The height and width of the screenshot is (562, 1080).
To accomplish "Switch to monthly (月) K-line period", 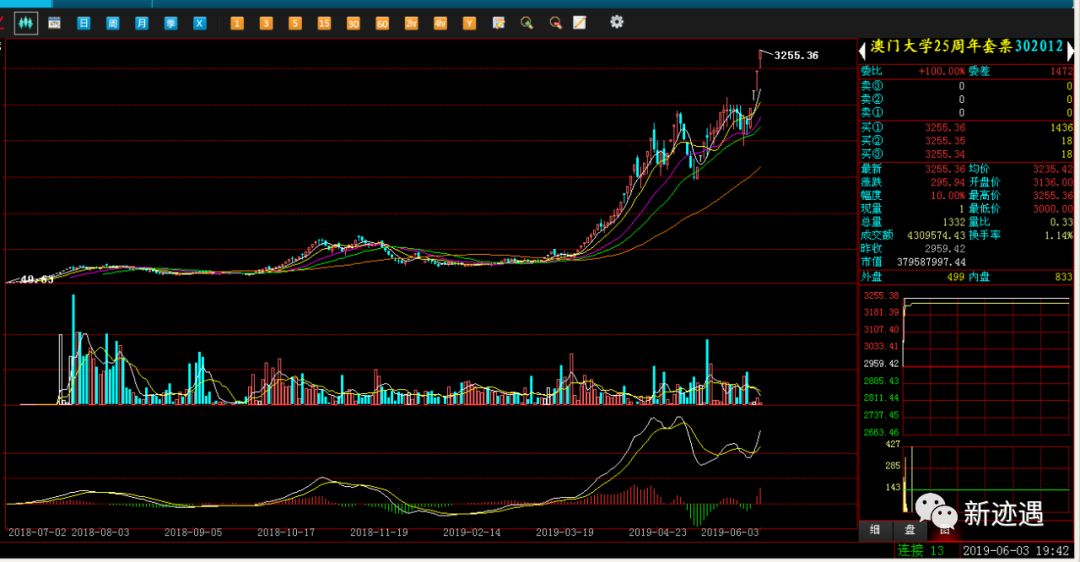I will (141, 23).
